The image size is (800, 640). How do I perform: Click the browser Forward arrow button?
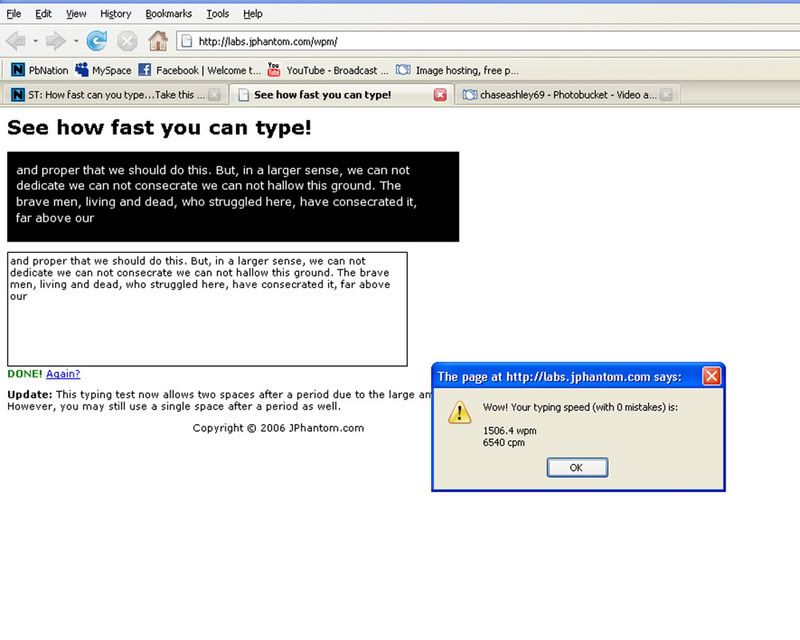click(55, 41)
